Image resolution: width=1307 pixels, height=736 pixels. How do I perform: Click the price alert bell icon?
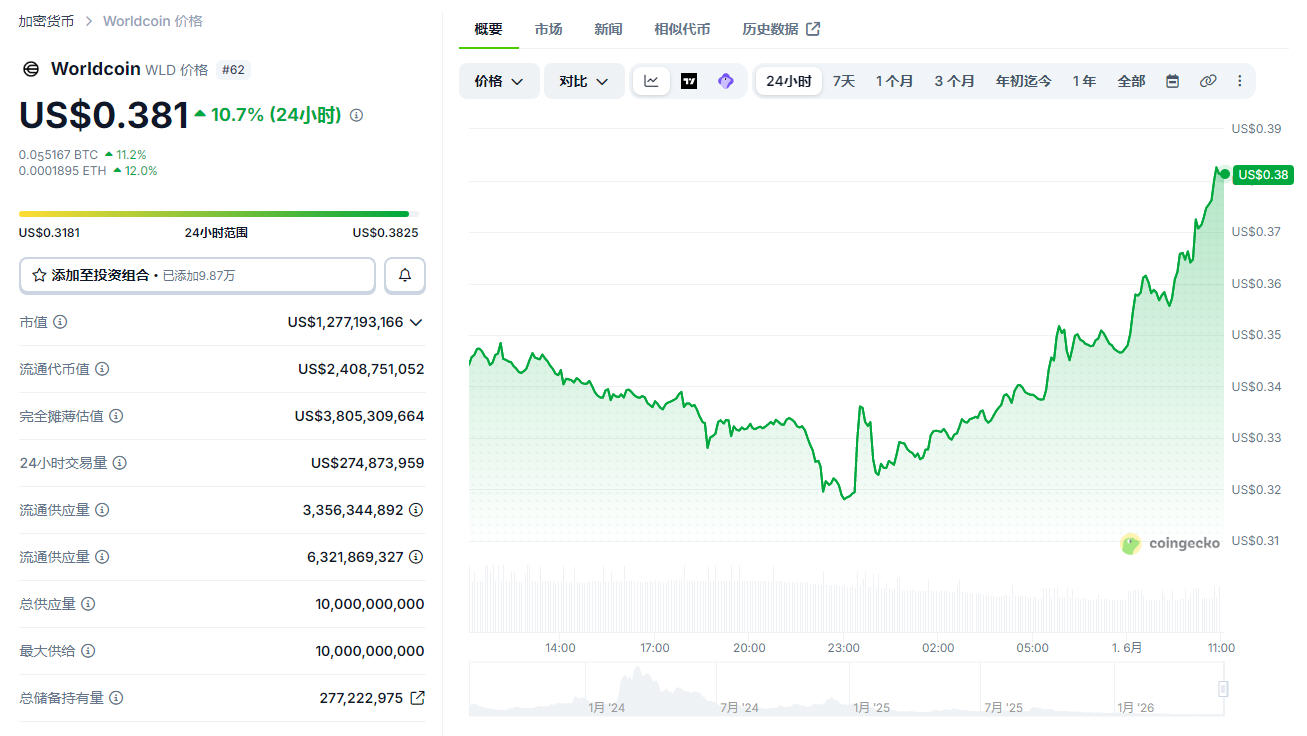405,275
